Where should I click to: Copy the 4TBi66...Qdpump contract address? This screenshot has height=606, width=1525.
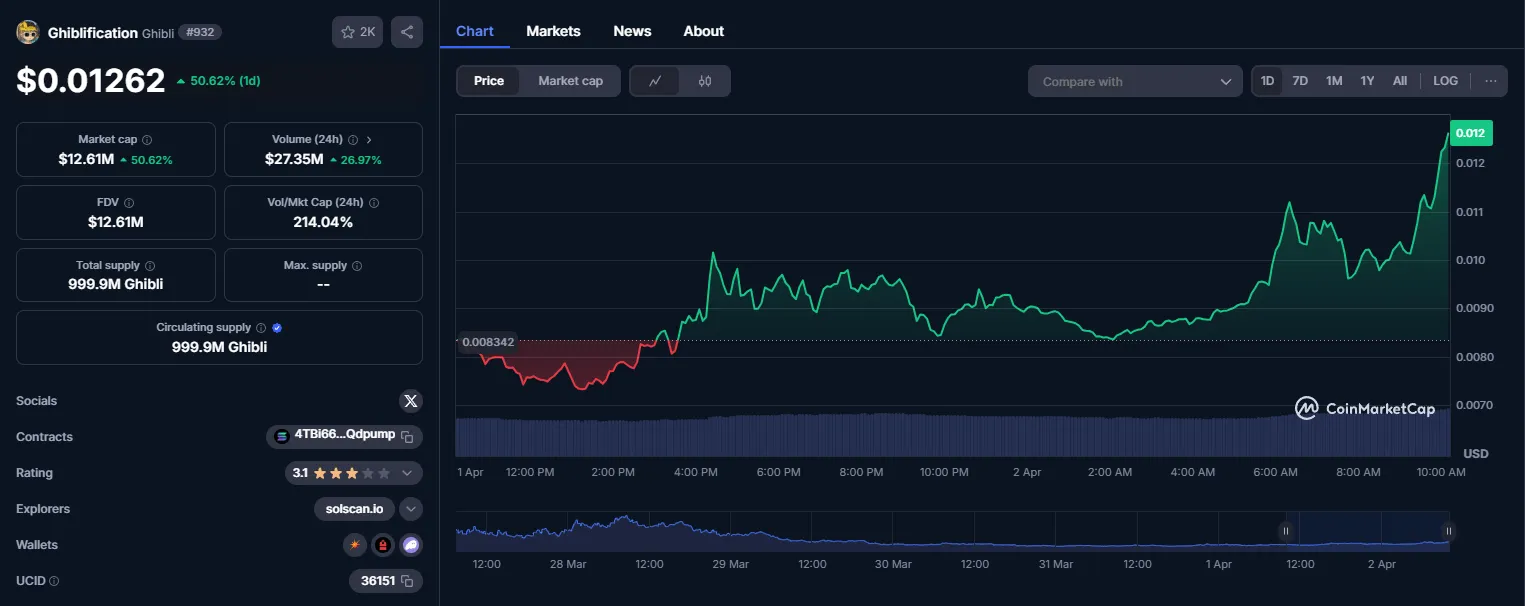pos(407,437)
